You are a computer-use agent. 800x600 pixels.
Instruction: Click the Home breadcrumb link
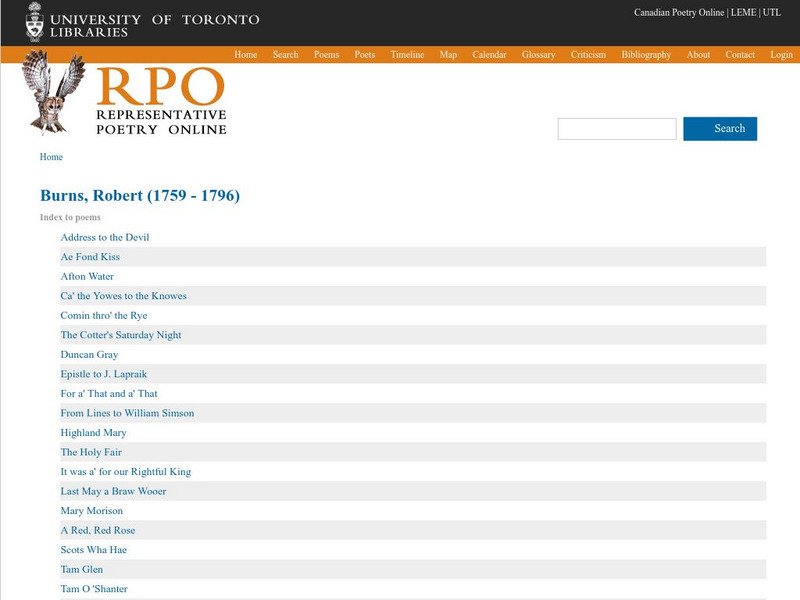click(51, 157)
